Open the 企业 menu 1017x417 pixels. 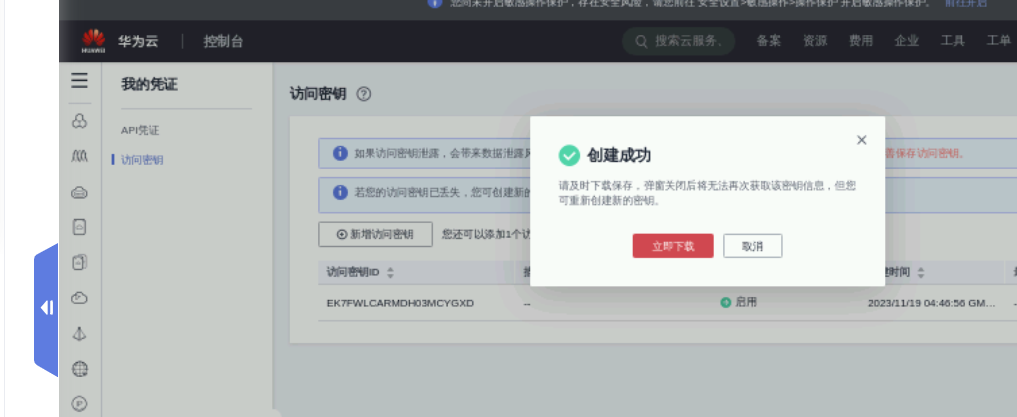(x=906, y=41)
